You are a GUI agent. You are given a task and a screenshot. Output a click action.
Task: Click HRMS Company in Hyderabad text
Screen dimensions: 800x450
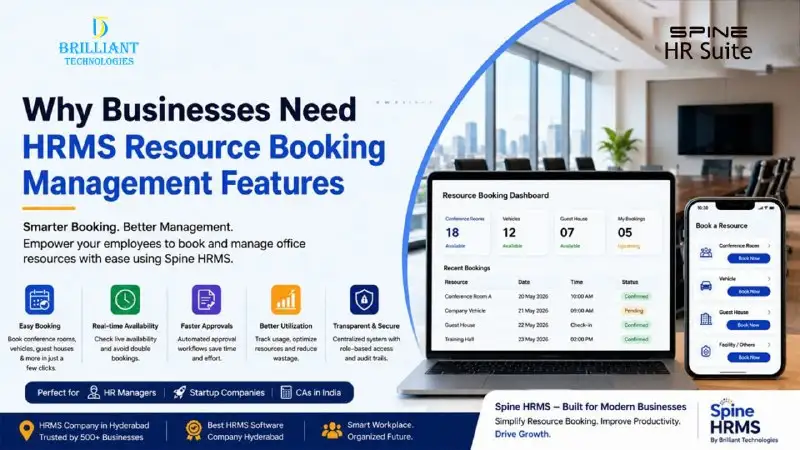click(x=94, y=425)
